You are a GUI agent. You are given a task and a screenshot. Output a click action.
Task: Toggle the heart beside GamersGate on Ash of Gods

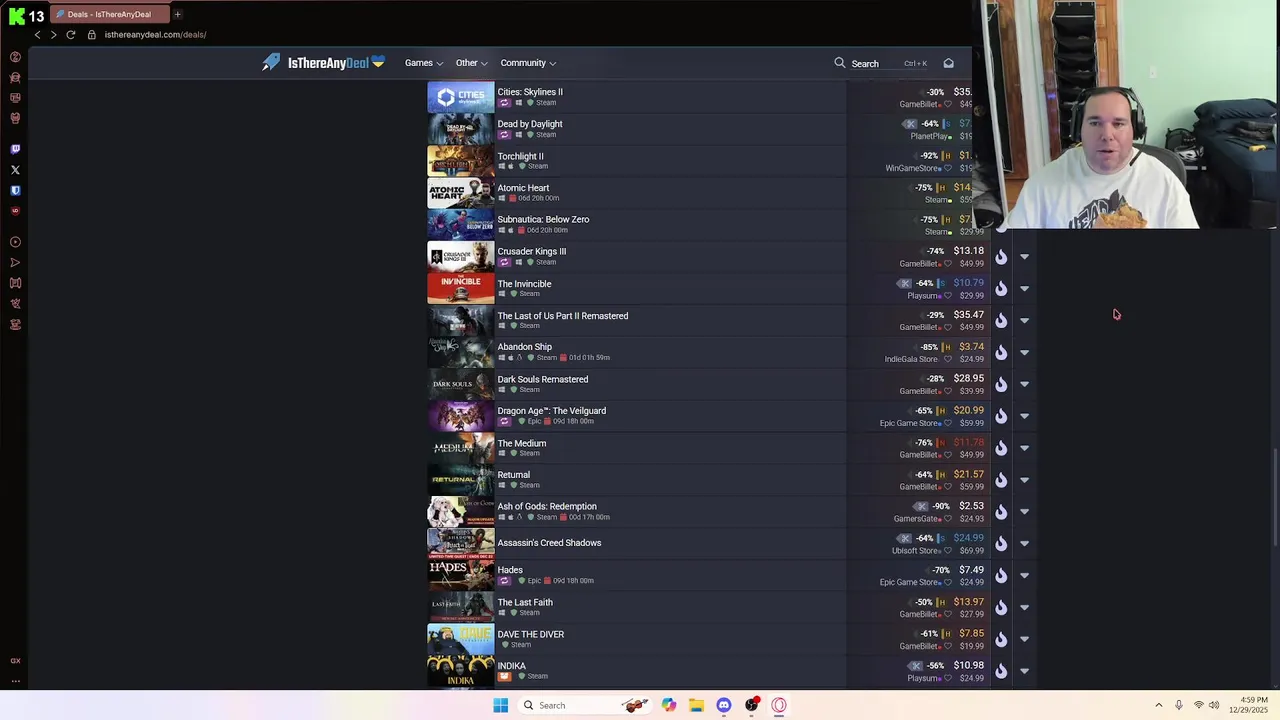tap(948, 519)
